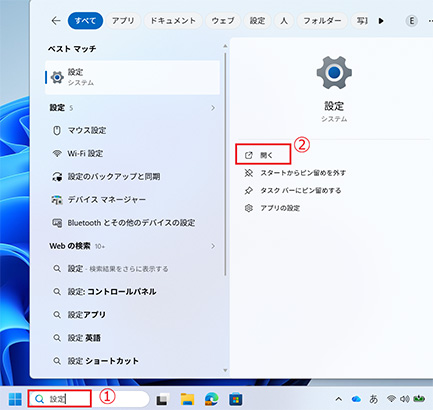Open マウス設定 result
433x410 pixels.
[x=133, y=130]
